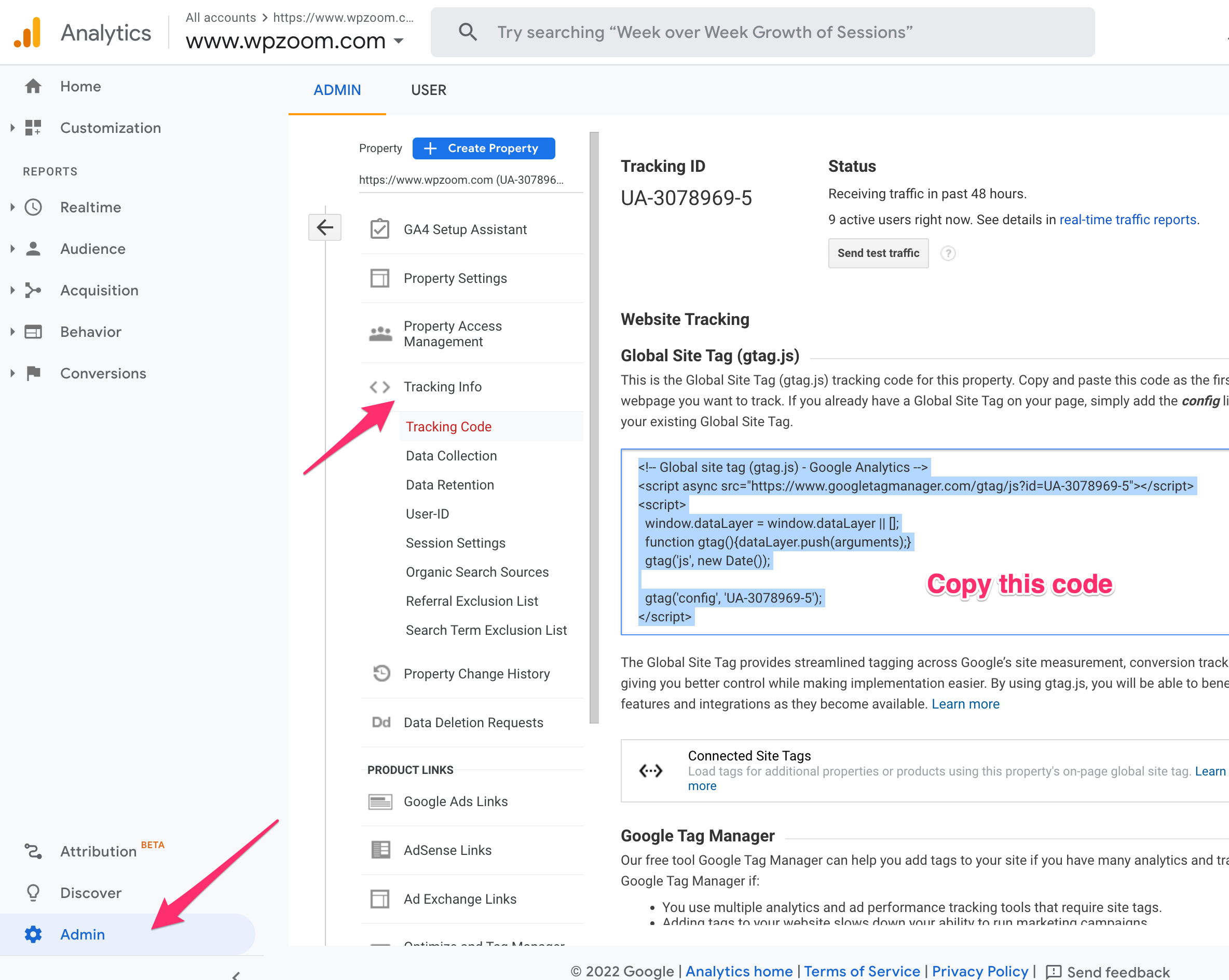Open the real-time traffic reports link
Image resolution: width=1229 pixels, height=980 pixels.
coord(1127,220)
